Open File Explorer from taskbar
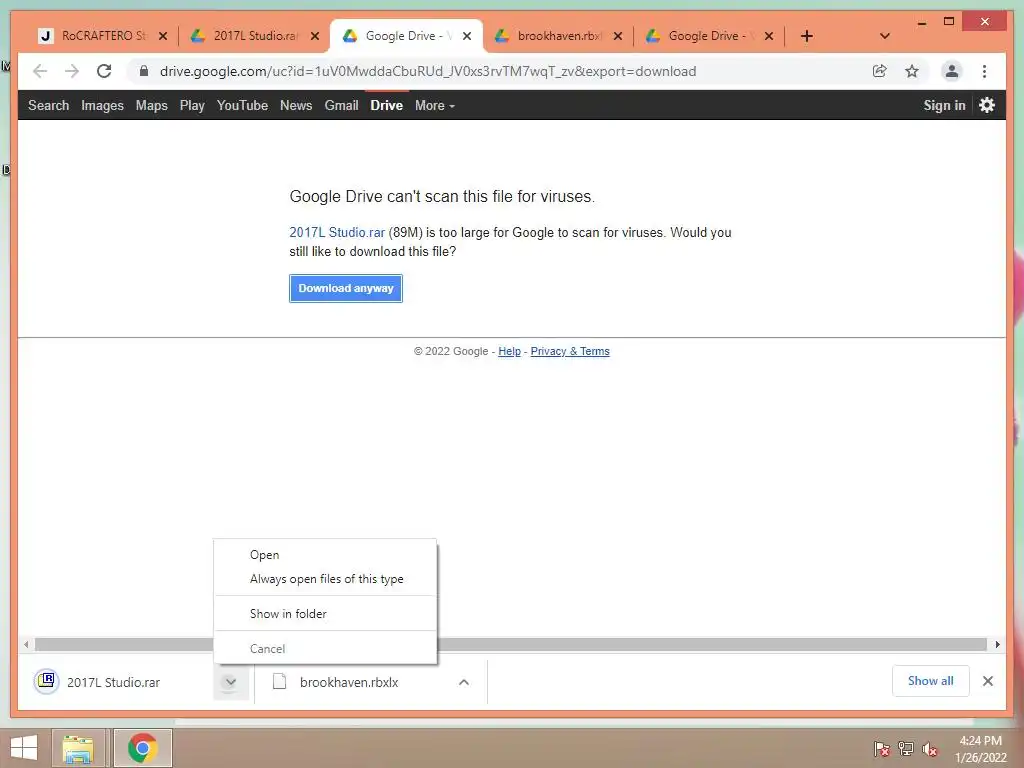 [x=78, y=748]
